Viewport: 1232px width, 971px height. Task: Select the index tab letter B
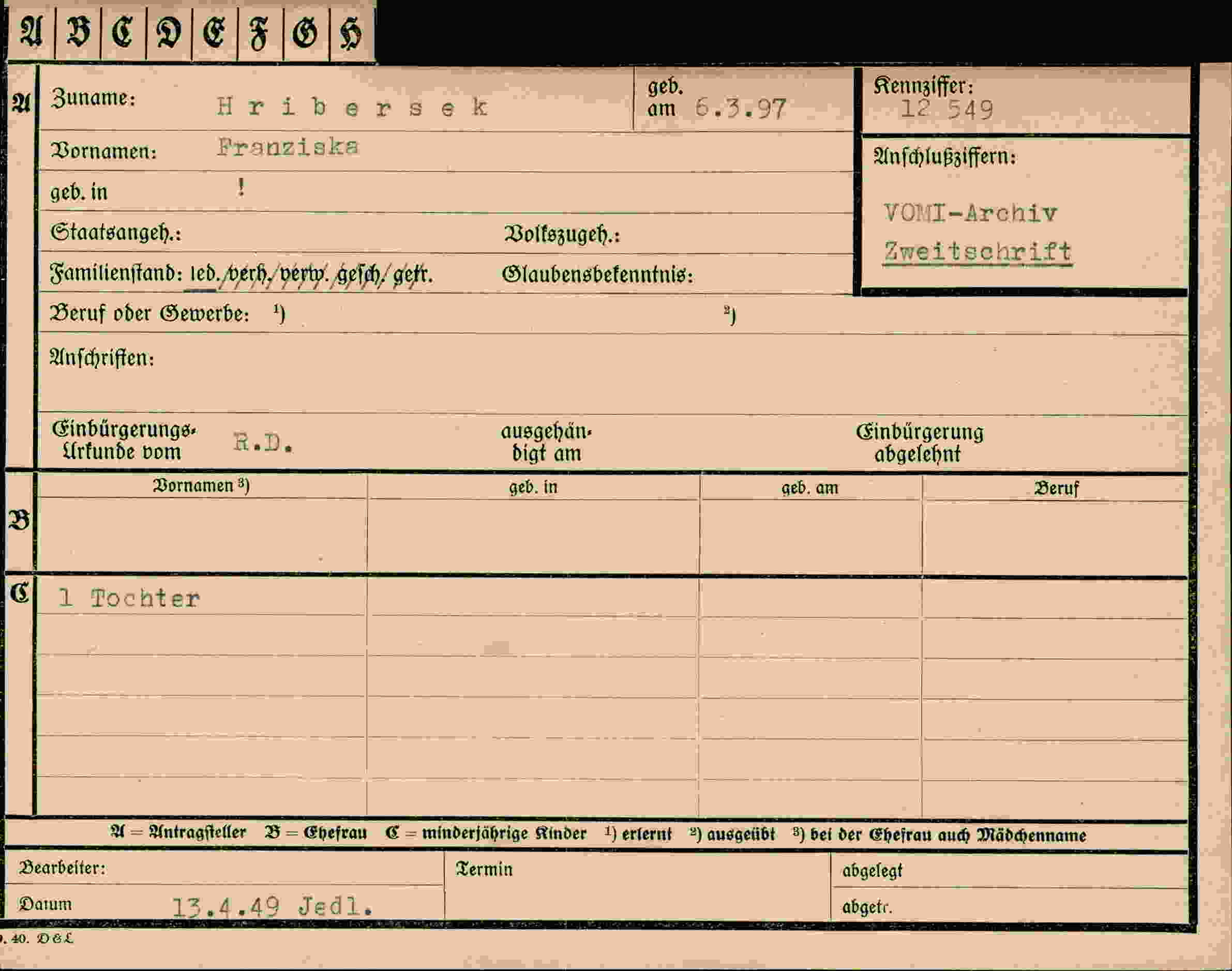point(78,31)
